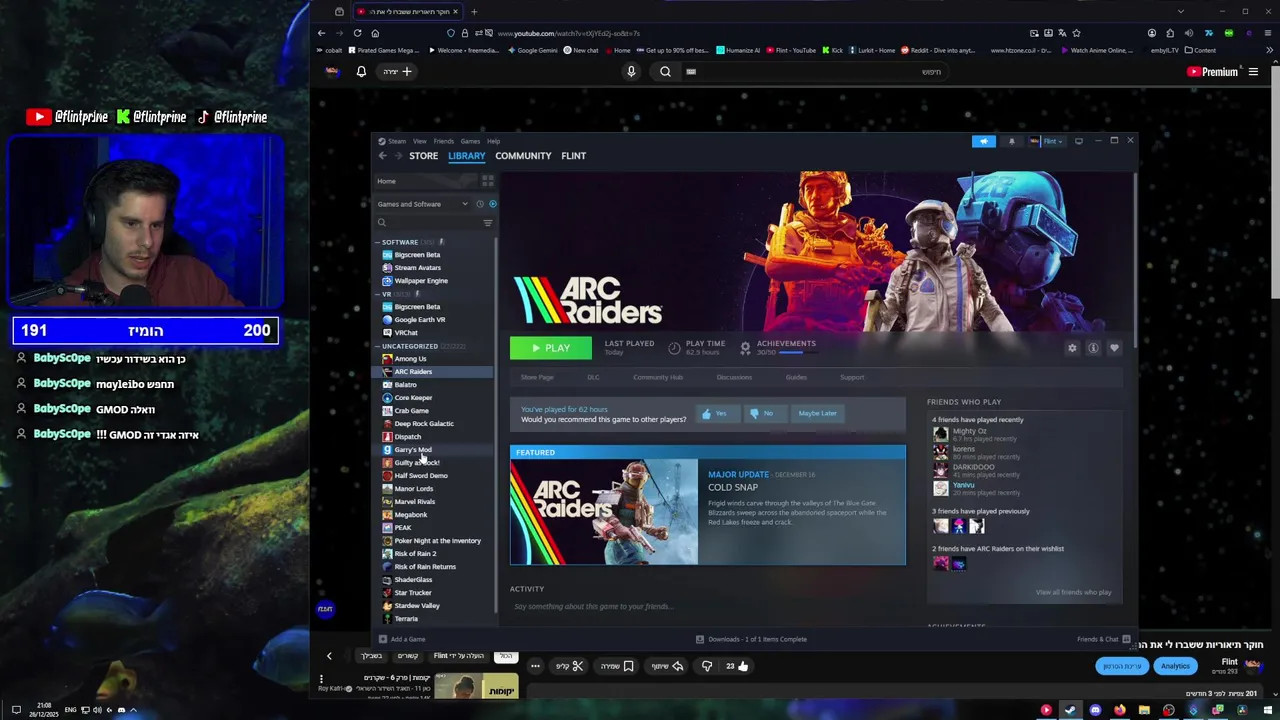Screen dimensions: 1280x720
Task: Open ARC Raiders manage gear icon
Action: [x=1072, y=348]
